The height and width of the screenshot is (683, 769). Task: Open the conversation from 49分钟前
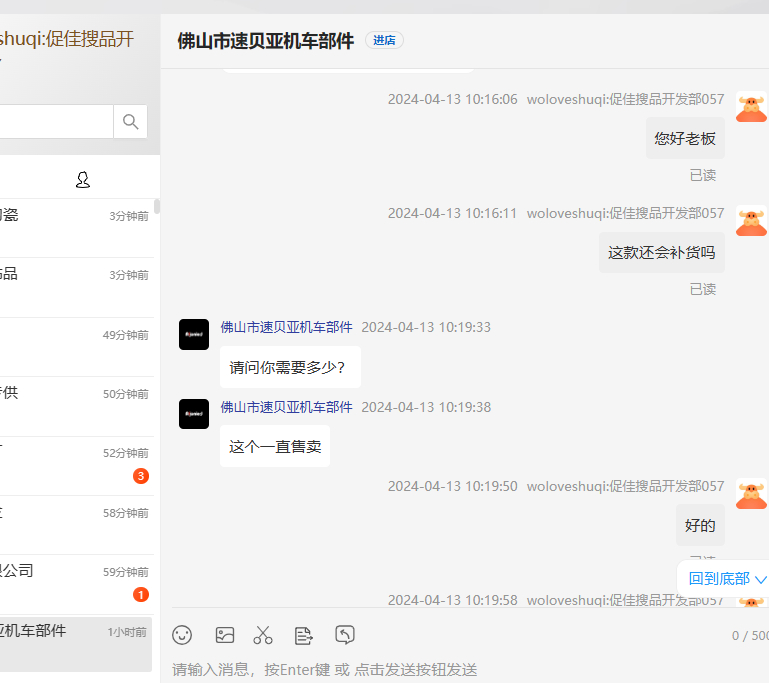[x=75, y=346]
